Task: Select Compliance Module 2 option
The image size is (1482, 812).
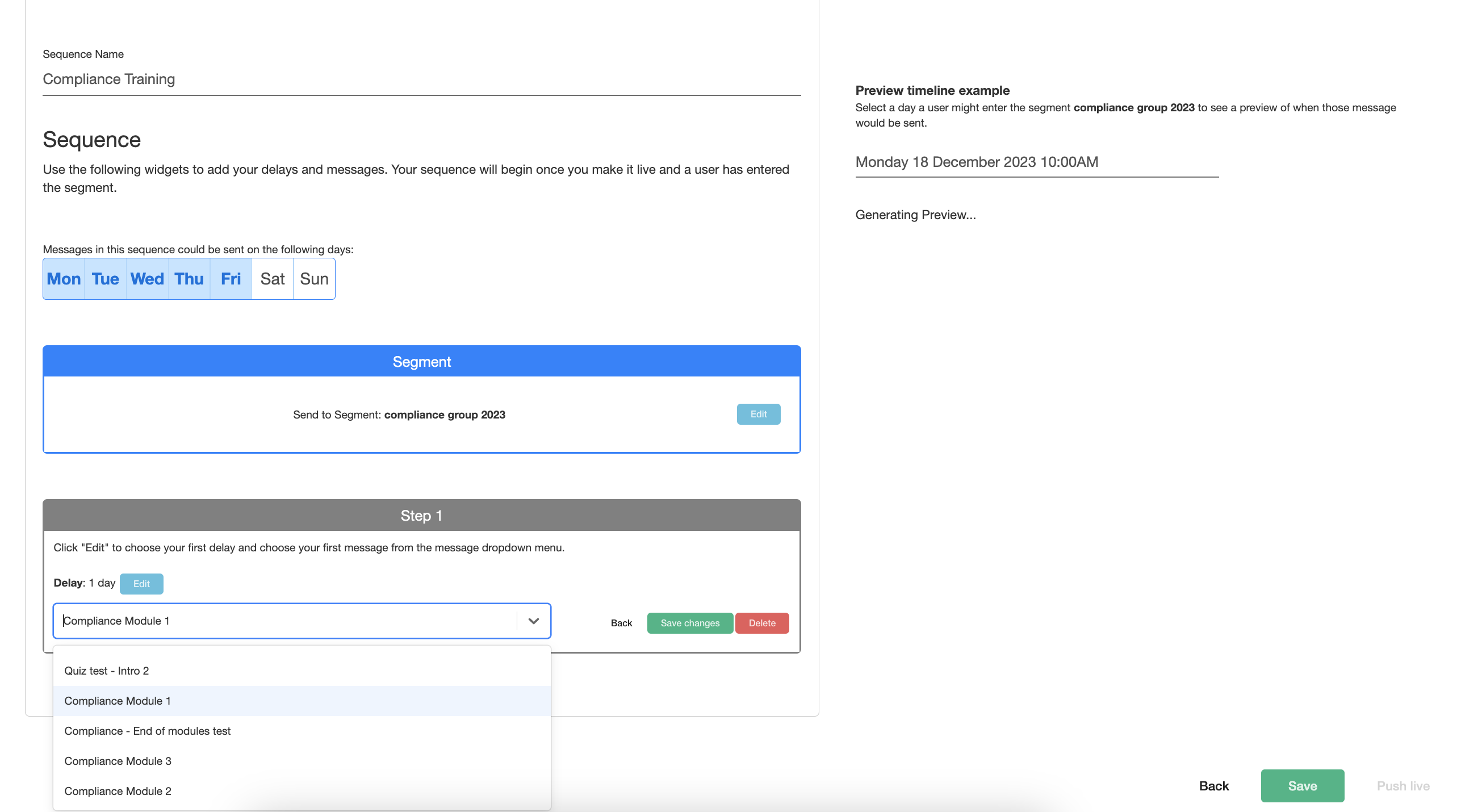Action: (x=118, y=791)
